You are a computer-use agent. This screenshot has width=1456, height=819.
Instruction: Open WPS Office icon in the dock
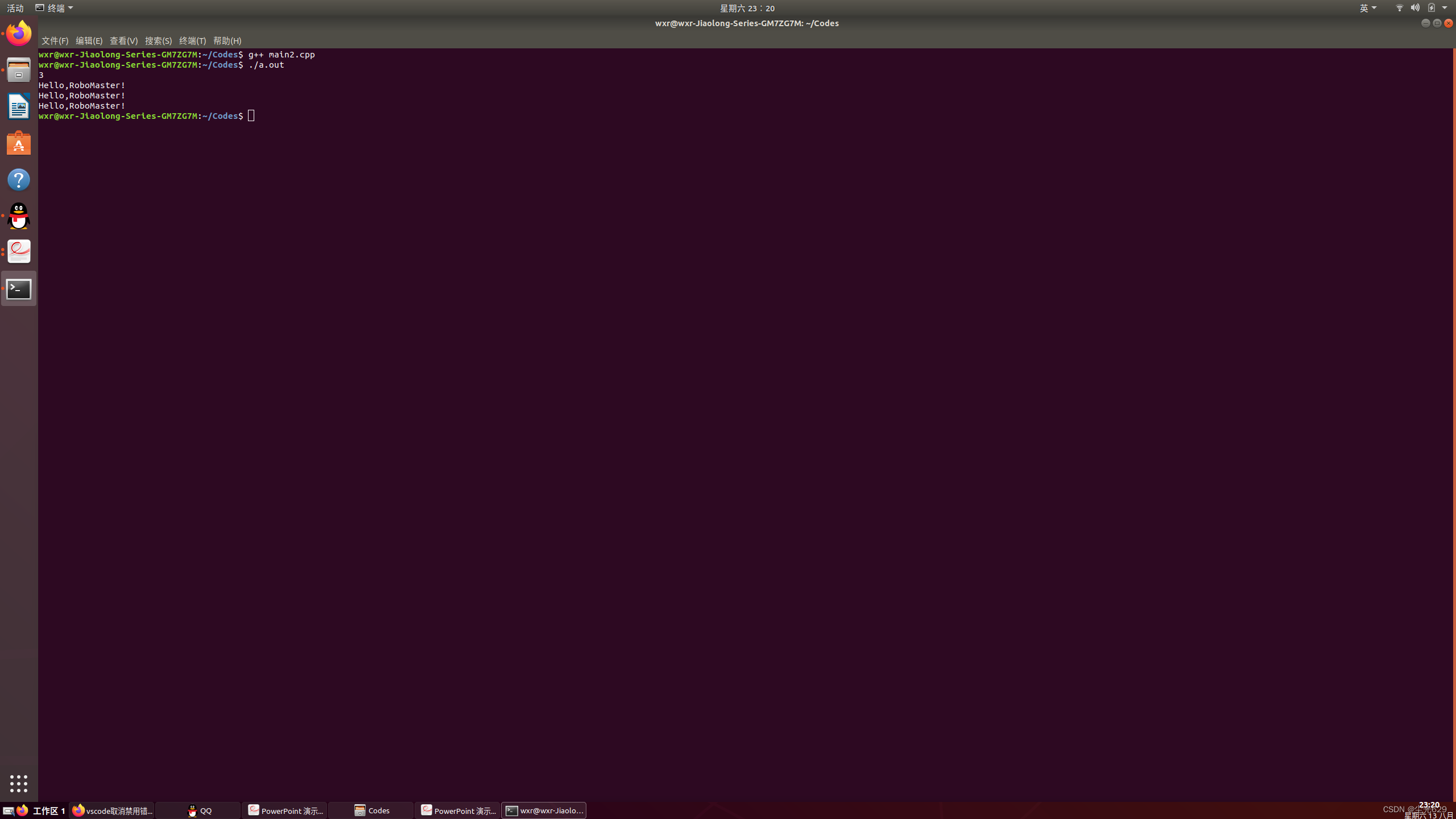[19, 252]
